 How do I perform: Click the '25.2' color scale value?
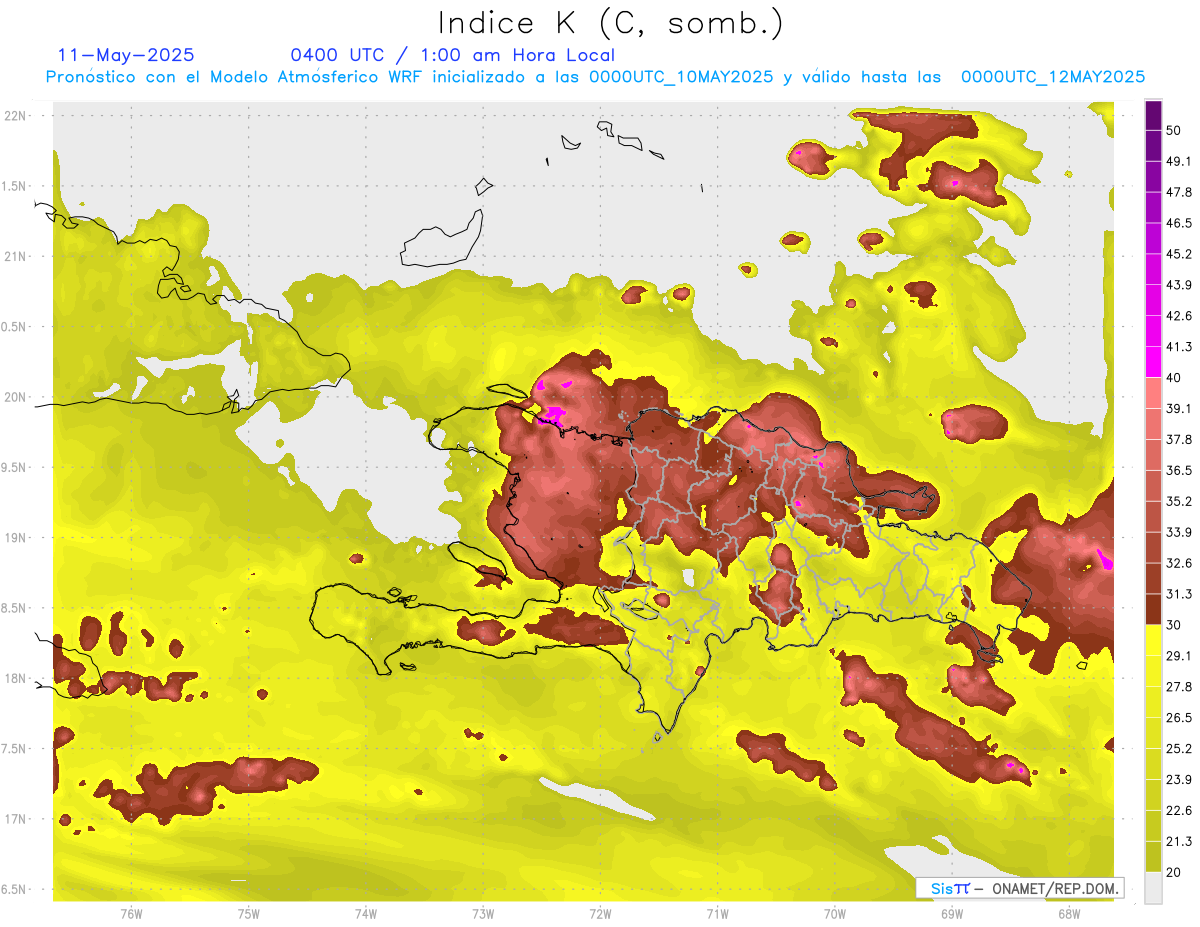point(1179,748)
